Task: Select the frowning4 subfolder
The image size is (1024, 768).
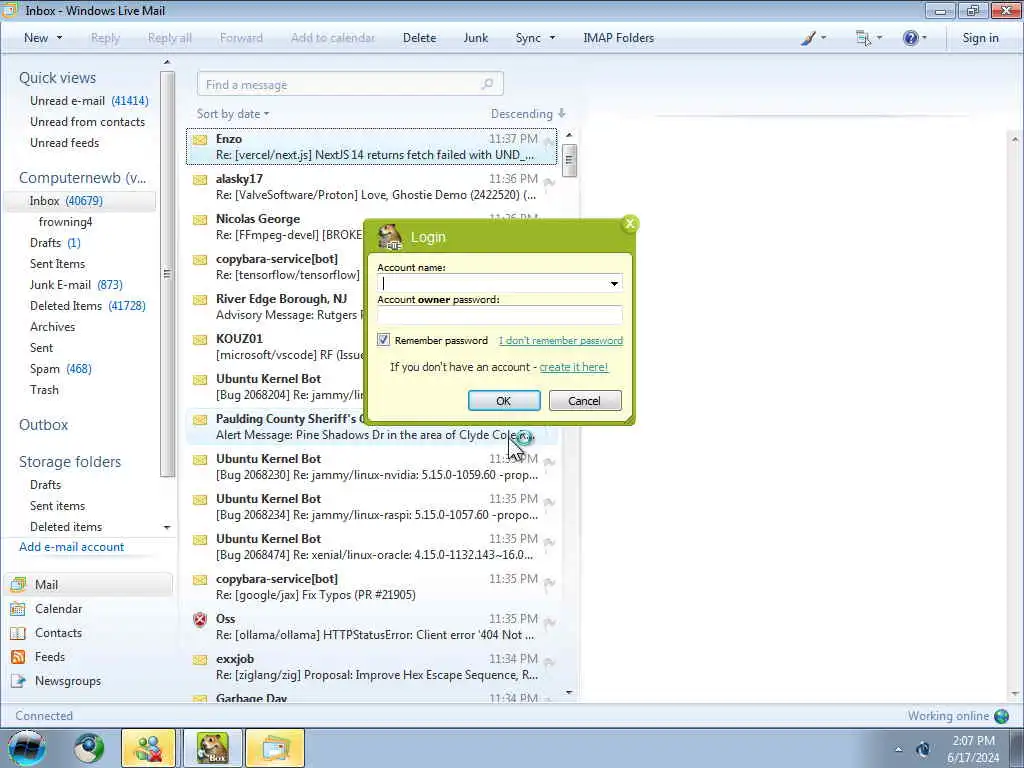Action: pyautogui.click(x=65, y=222)
